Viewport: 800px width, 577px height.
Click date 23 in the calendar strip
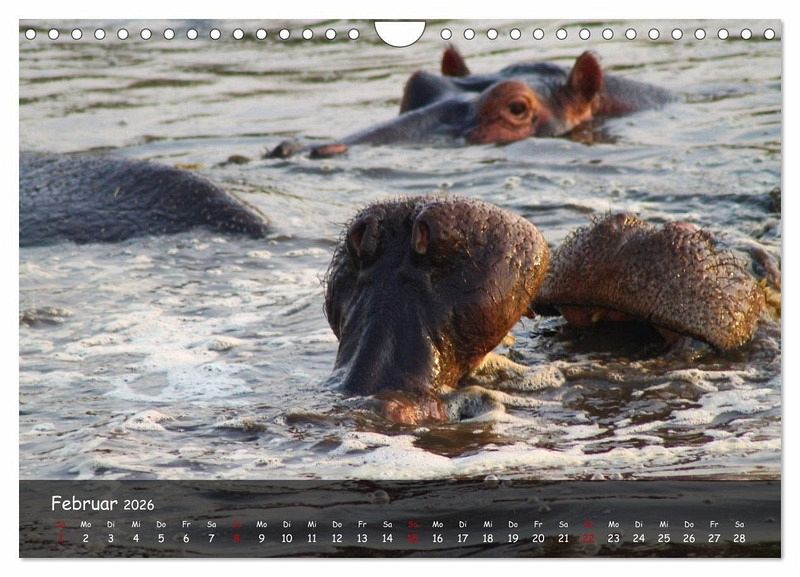[x=613, y=538]
